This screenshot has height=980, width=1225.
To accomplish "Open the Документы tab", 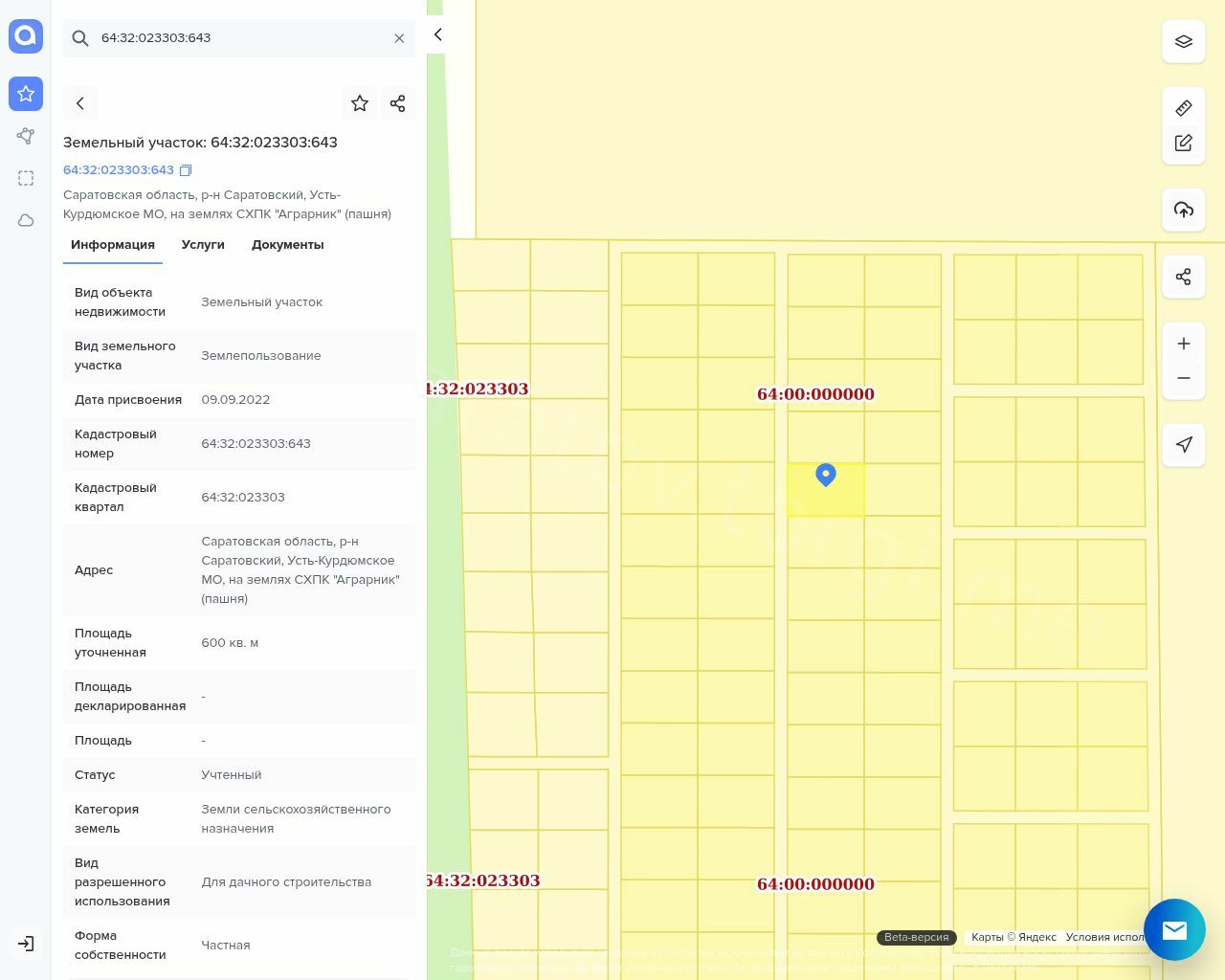I will [x=287, y=245].
